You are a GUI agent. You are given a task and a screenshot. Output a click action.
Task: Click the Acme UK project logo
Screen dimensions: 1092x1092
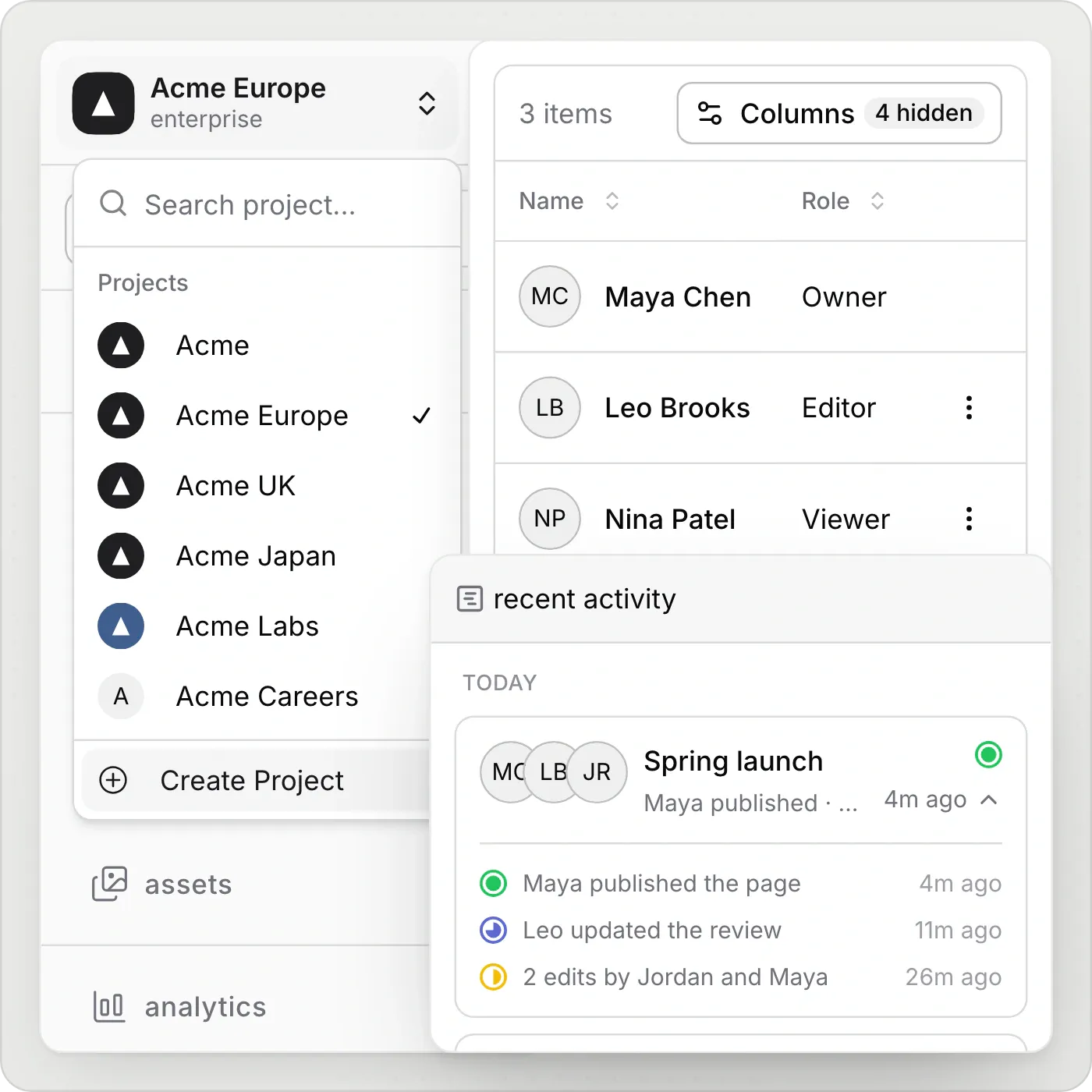tap(121, 486)
